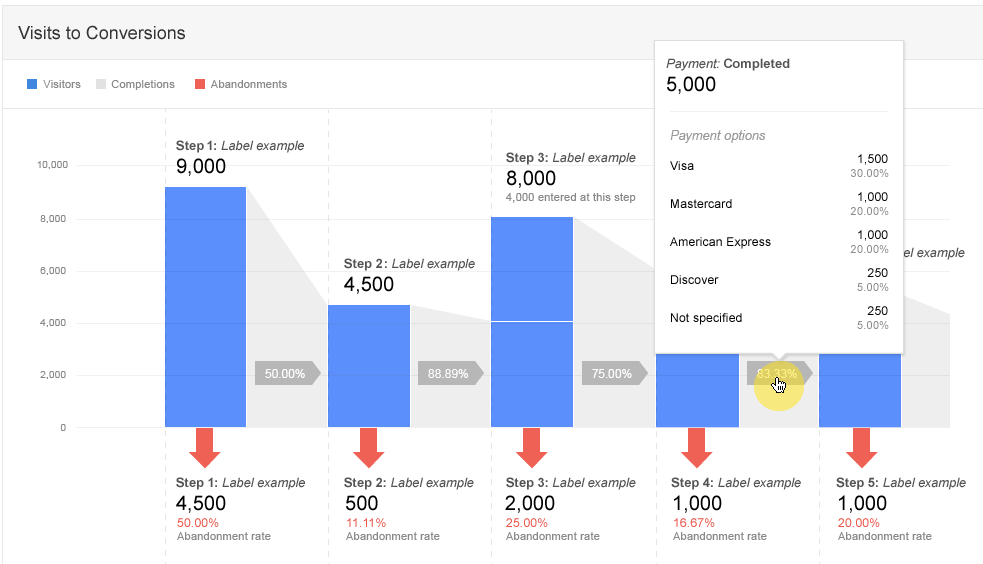Click the Visits to Conversions title
This screenshot has height=564, width=983.
point(102,33)
